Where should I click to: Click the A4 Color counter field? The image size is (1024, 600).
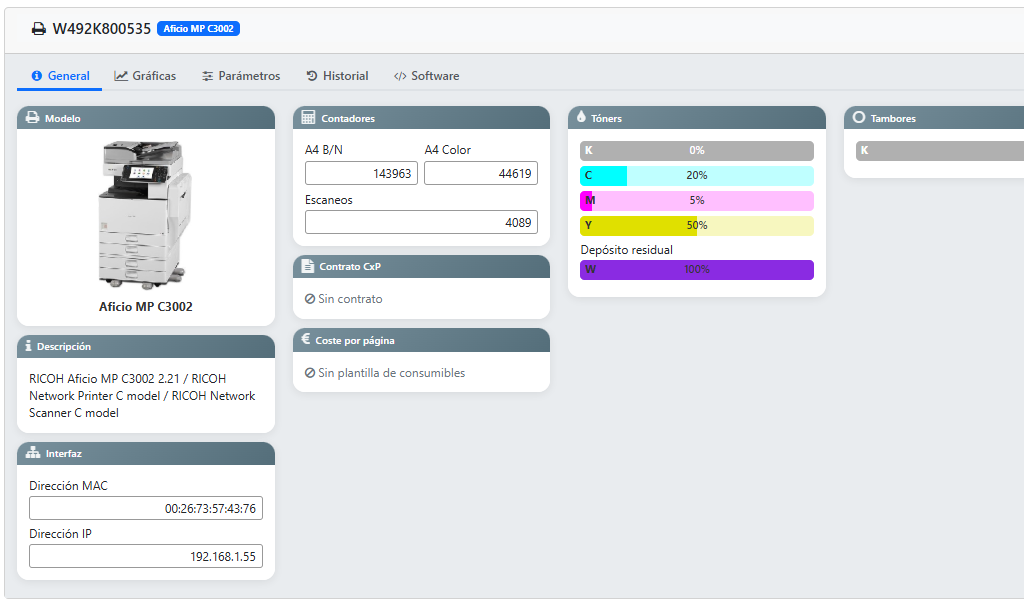coord(481,174)
